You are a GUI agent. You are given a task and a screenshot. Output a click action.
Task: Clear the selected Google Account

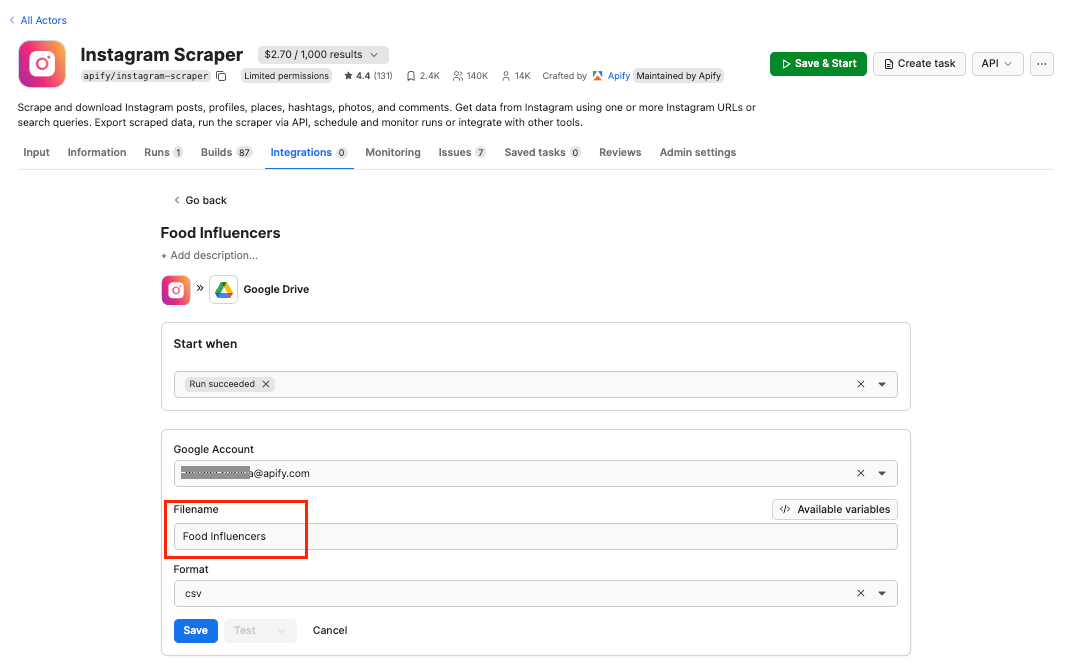(x=860, y=473)
